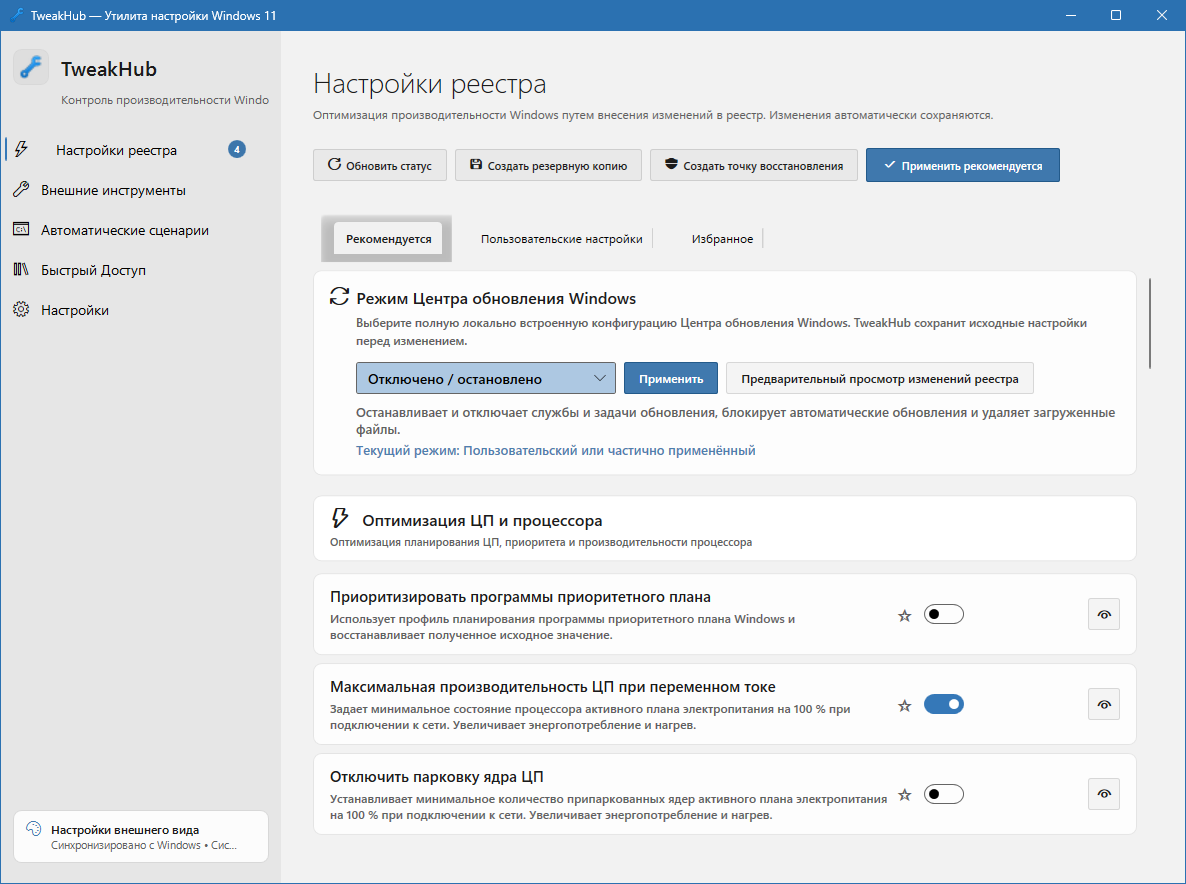Click Предварительный просмотр изменений реестра button
The height and width of the screenshot is (884, 1186).
pyautogui.click(x=880, y=378)
